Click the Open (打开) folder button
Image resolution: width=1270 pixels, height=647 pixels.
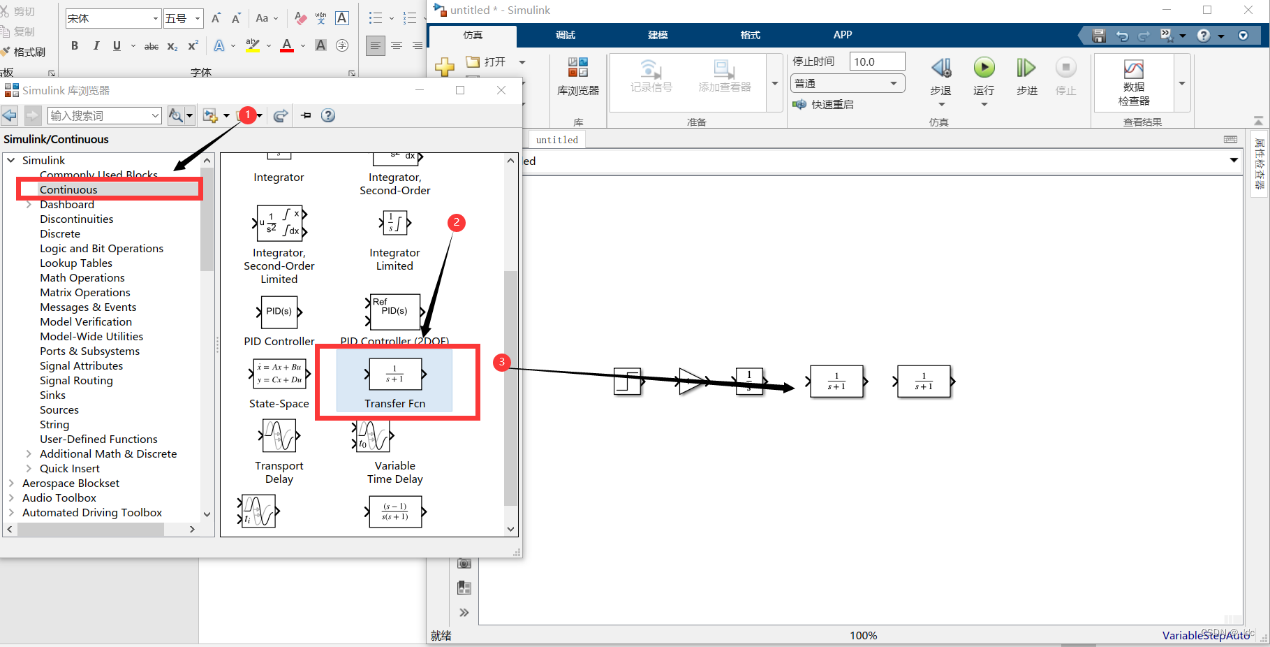point(487,62)
